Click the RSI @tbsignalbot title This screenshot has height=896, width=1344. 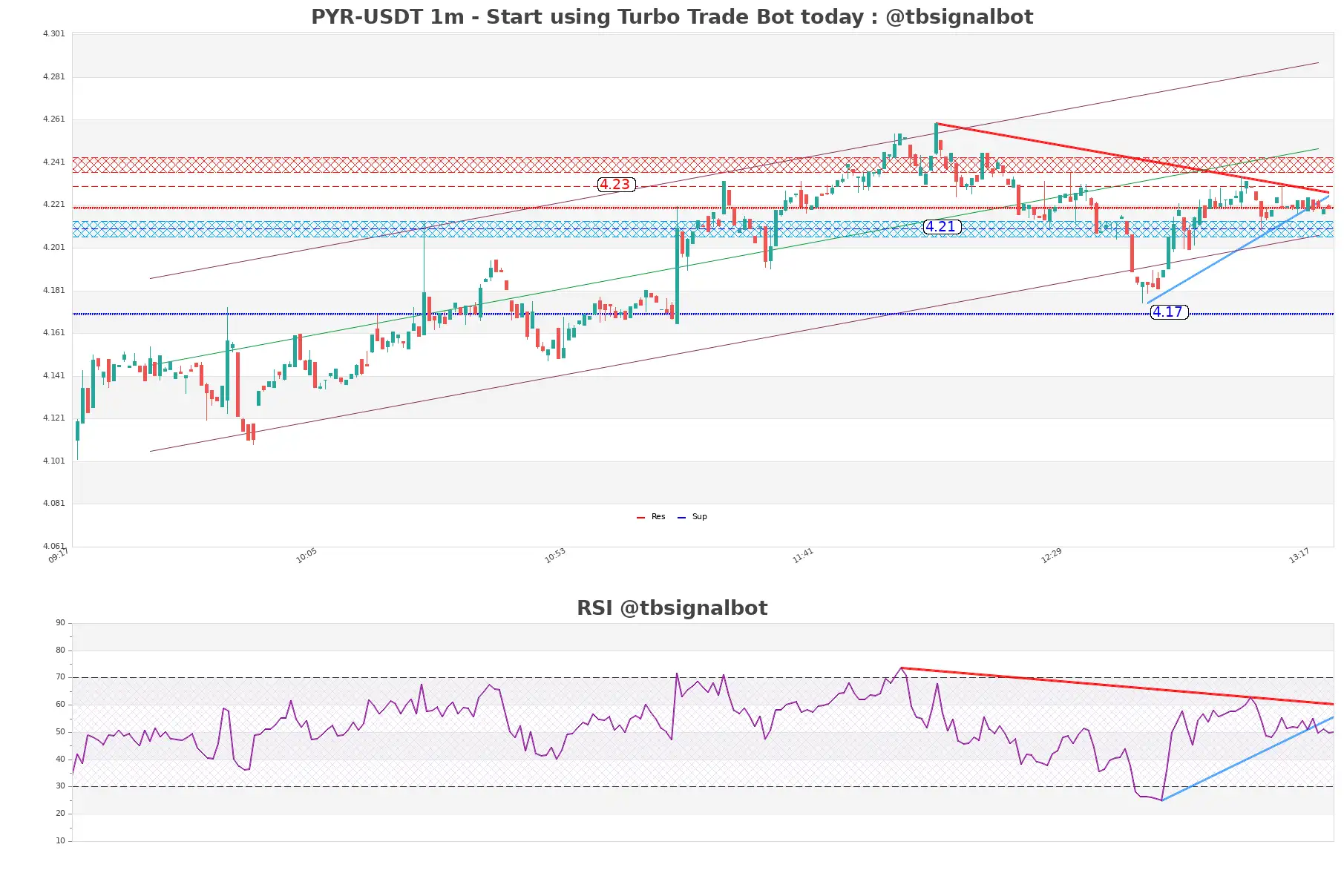pos(672,607)
